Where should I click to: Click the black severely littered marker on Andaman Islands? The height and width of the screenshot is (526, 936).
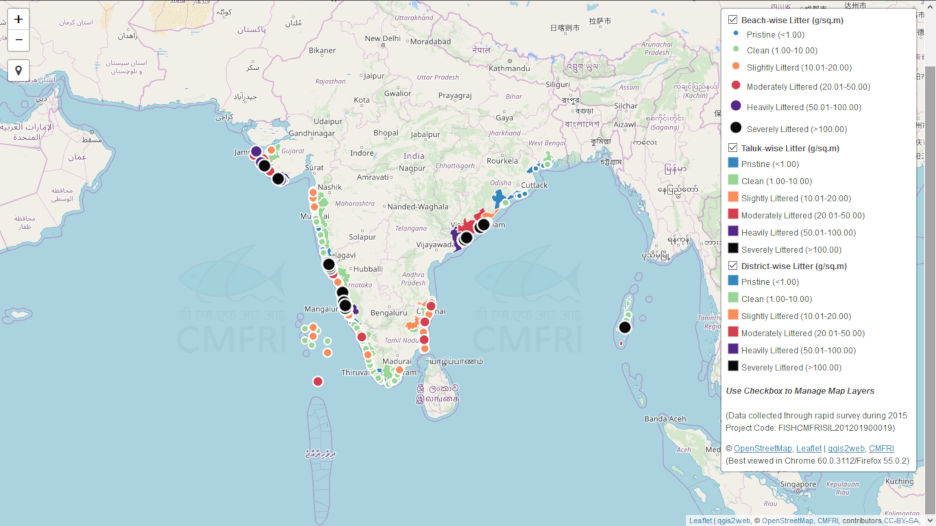pos(624,327)
